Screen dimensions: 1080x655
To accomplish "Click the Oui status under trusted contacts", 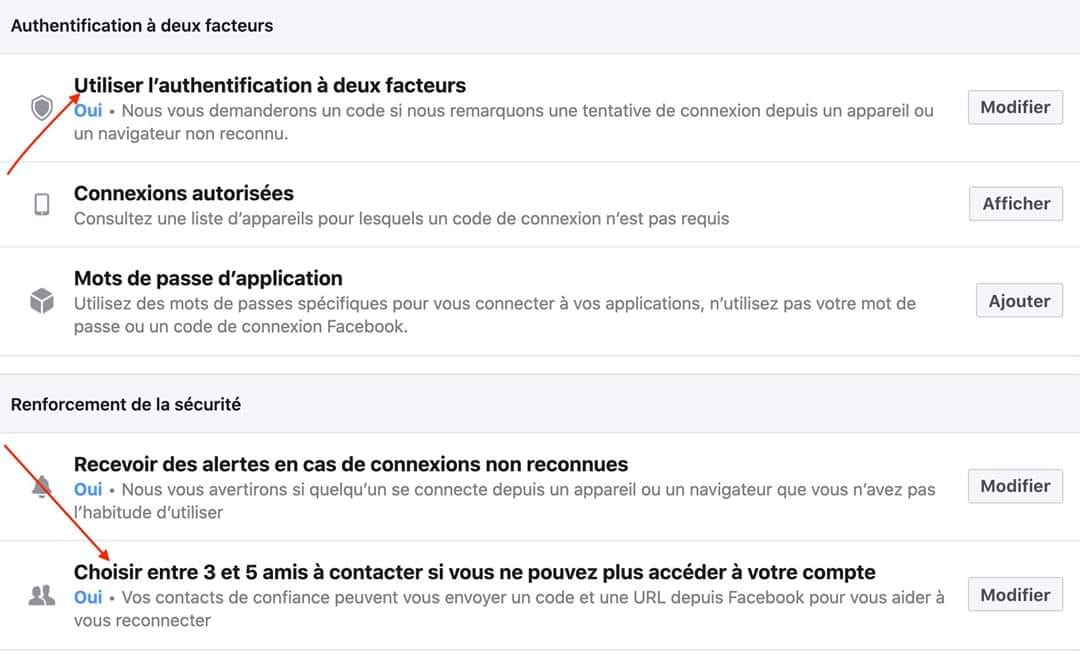I will tap(88, 598).
